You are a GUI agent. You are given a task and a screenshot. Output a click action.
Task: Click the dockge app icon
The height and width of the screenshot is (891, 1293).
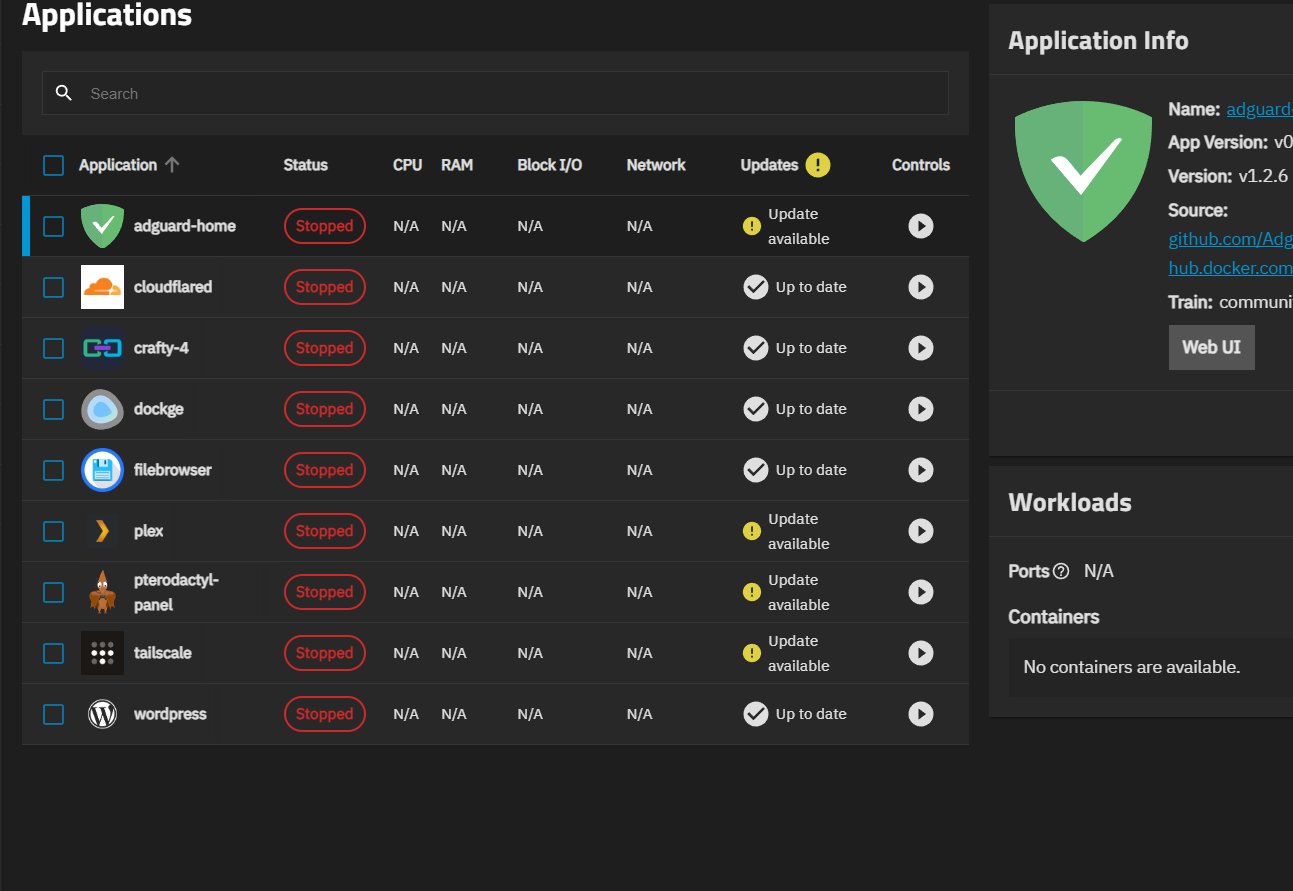(102, 409)
